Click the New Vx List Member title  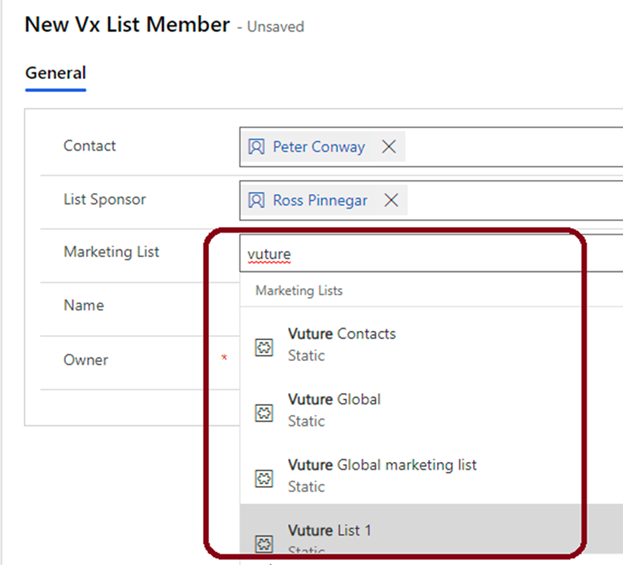pos(127,25)
